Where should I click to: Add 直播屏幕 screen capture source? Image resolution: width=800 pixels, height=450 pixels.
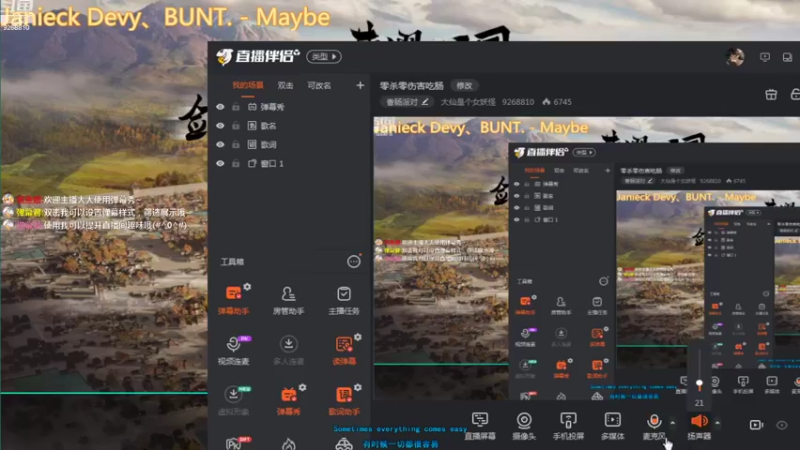click(x=480, y=426)
